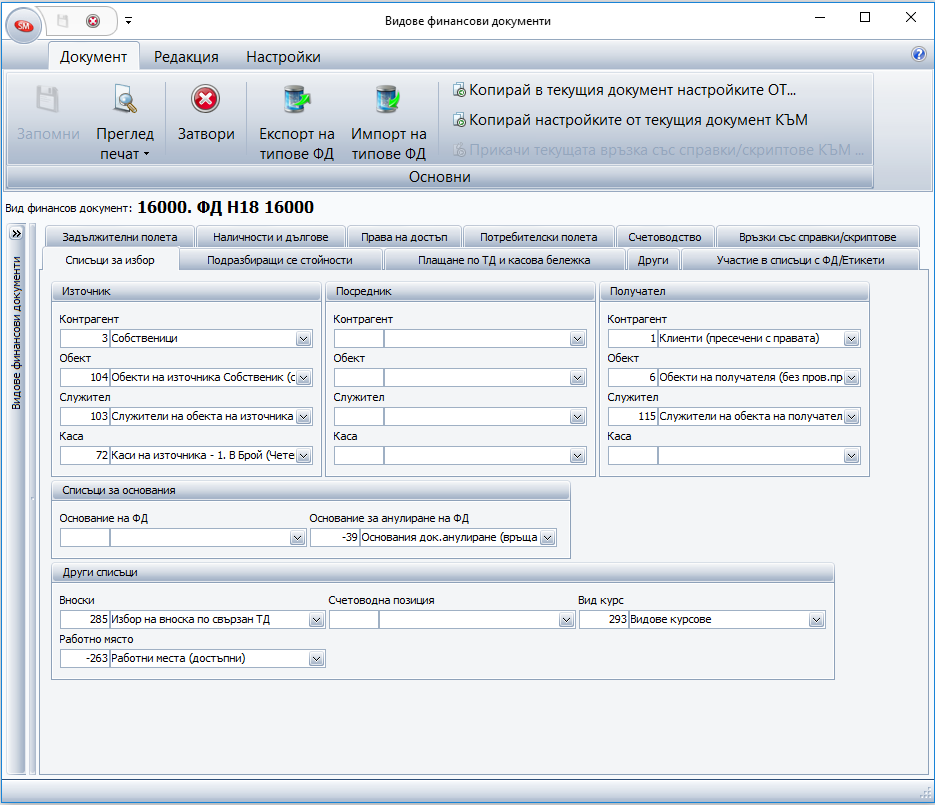Expand the Видове финансови документи side panel
This screenshot has width=935, height=805.
click(x=16, y=233)
